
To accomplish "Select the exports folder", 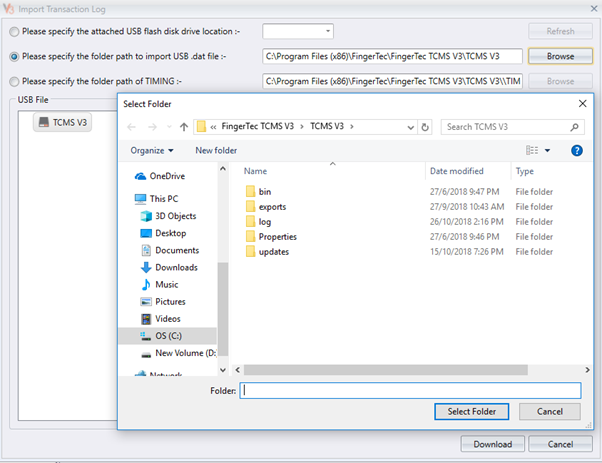I will tap(266, 207).
